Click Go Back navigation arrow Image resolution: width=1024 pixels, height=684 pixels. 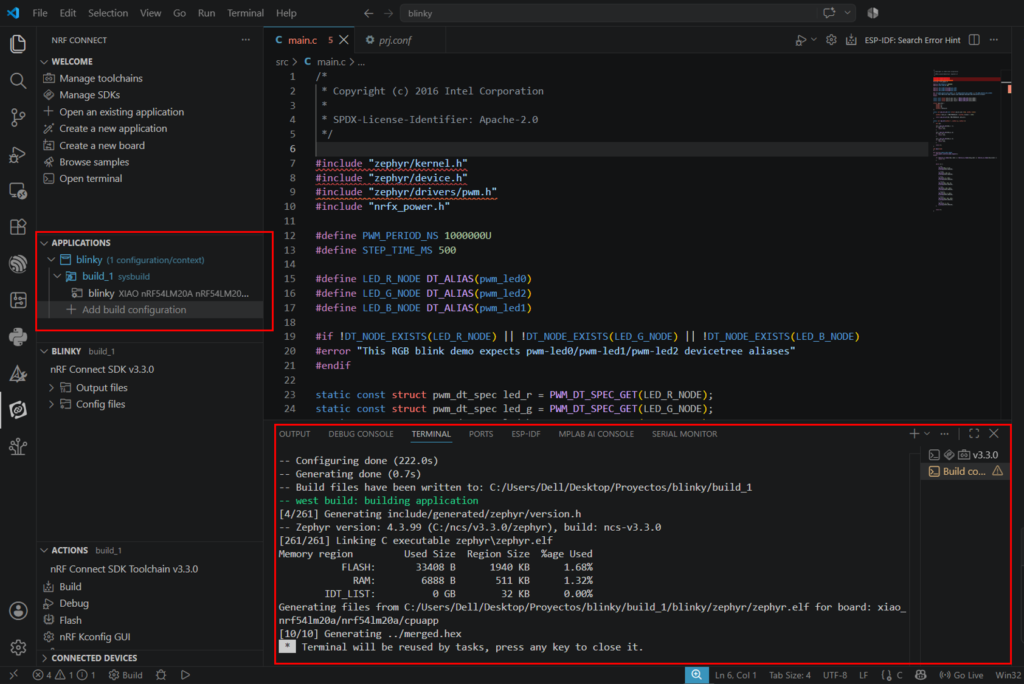368,13
